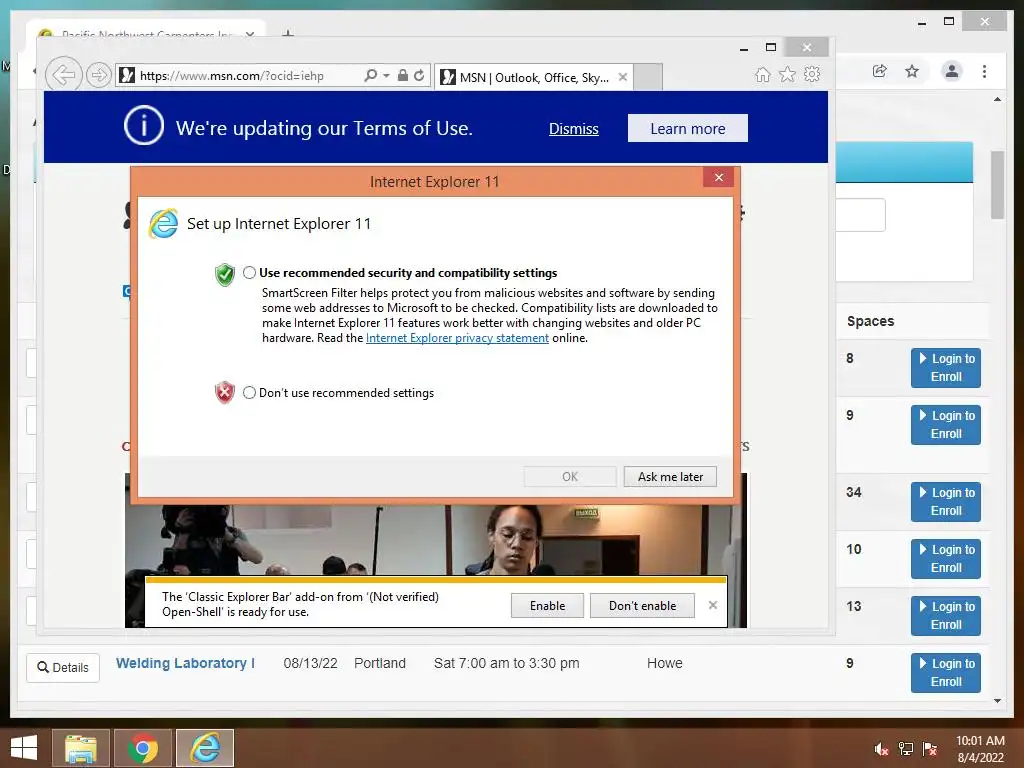Screen dimensions: 1024x768
Task: Open File Explorer from the taskbar
Action: (x=80, y=748)
